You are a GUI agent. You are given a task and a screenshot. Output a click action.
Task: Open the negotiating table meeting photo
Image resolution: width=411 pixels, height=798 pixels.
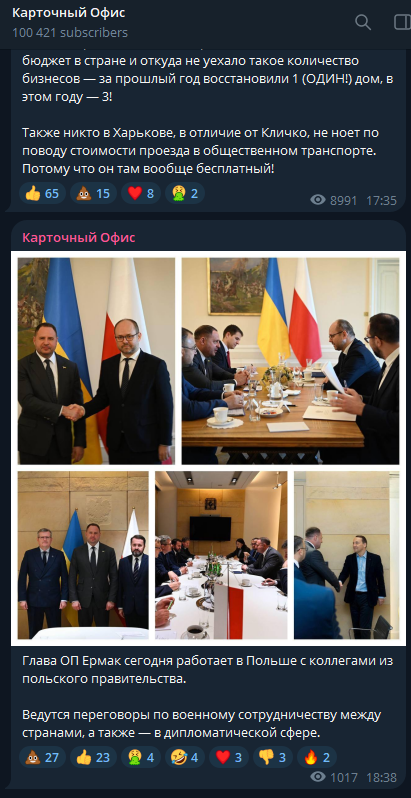(x=290, y=361)
